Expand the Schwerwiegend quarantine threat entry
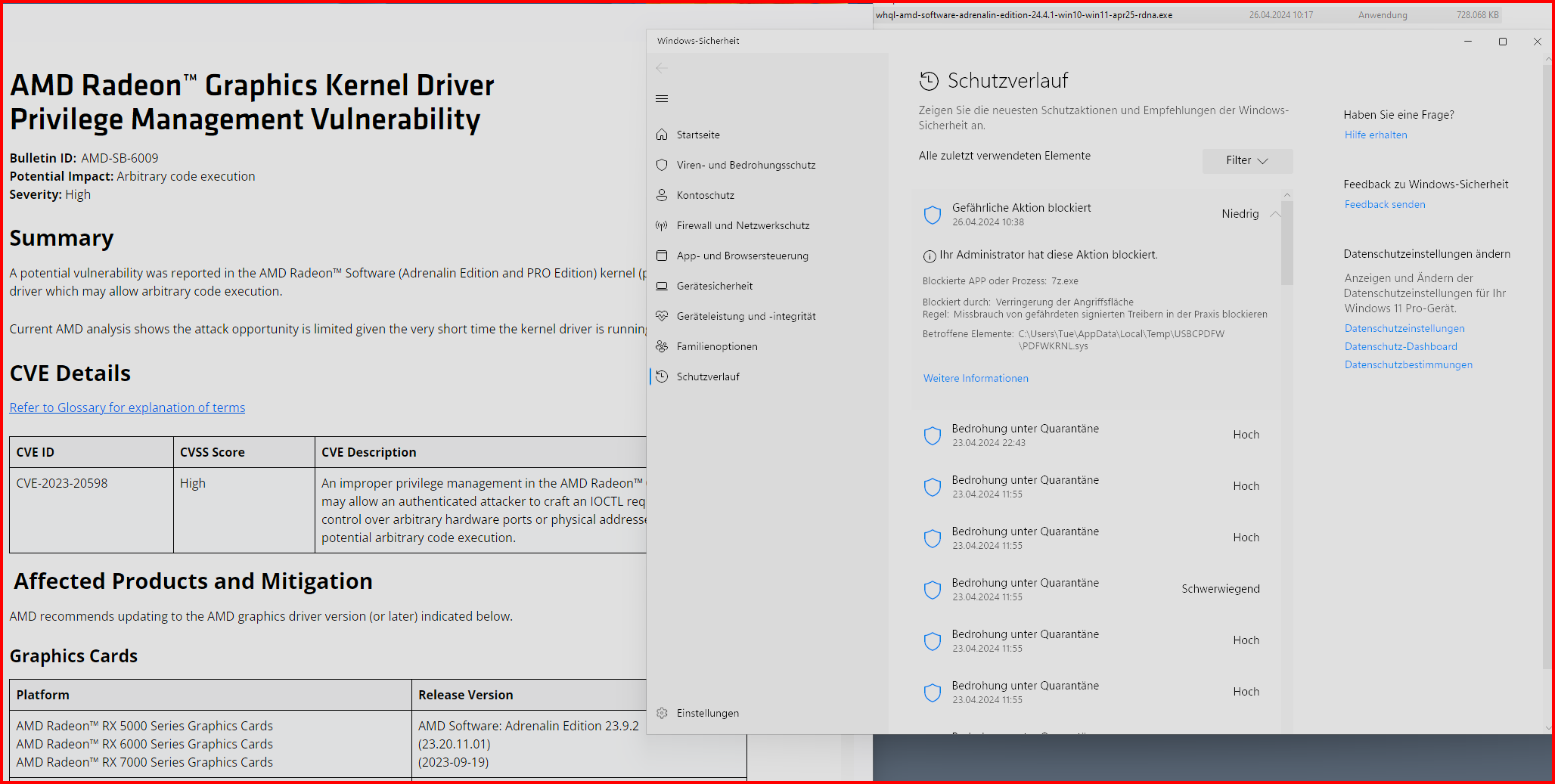This screenshot has height=784, width=1555. coord(1096,589)
